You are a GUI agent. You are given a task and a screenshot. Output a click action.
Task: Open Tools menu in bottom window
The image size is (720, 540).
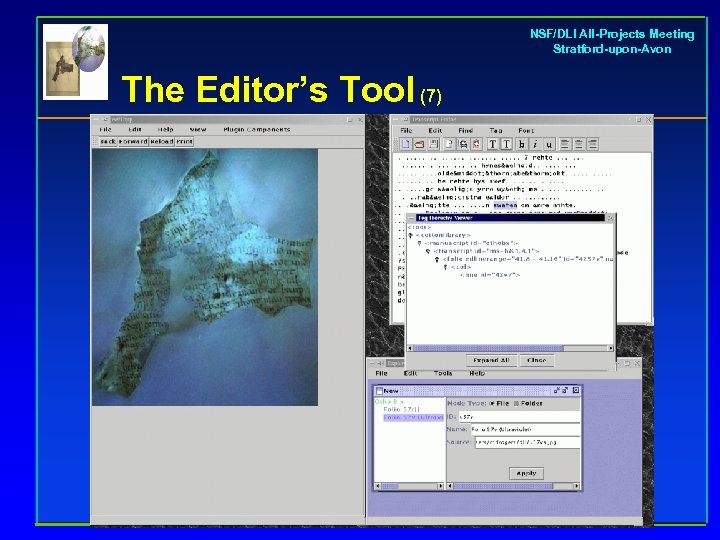coord(443,373)
